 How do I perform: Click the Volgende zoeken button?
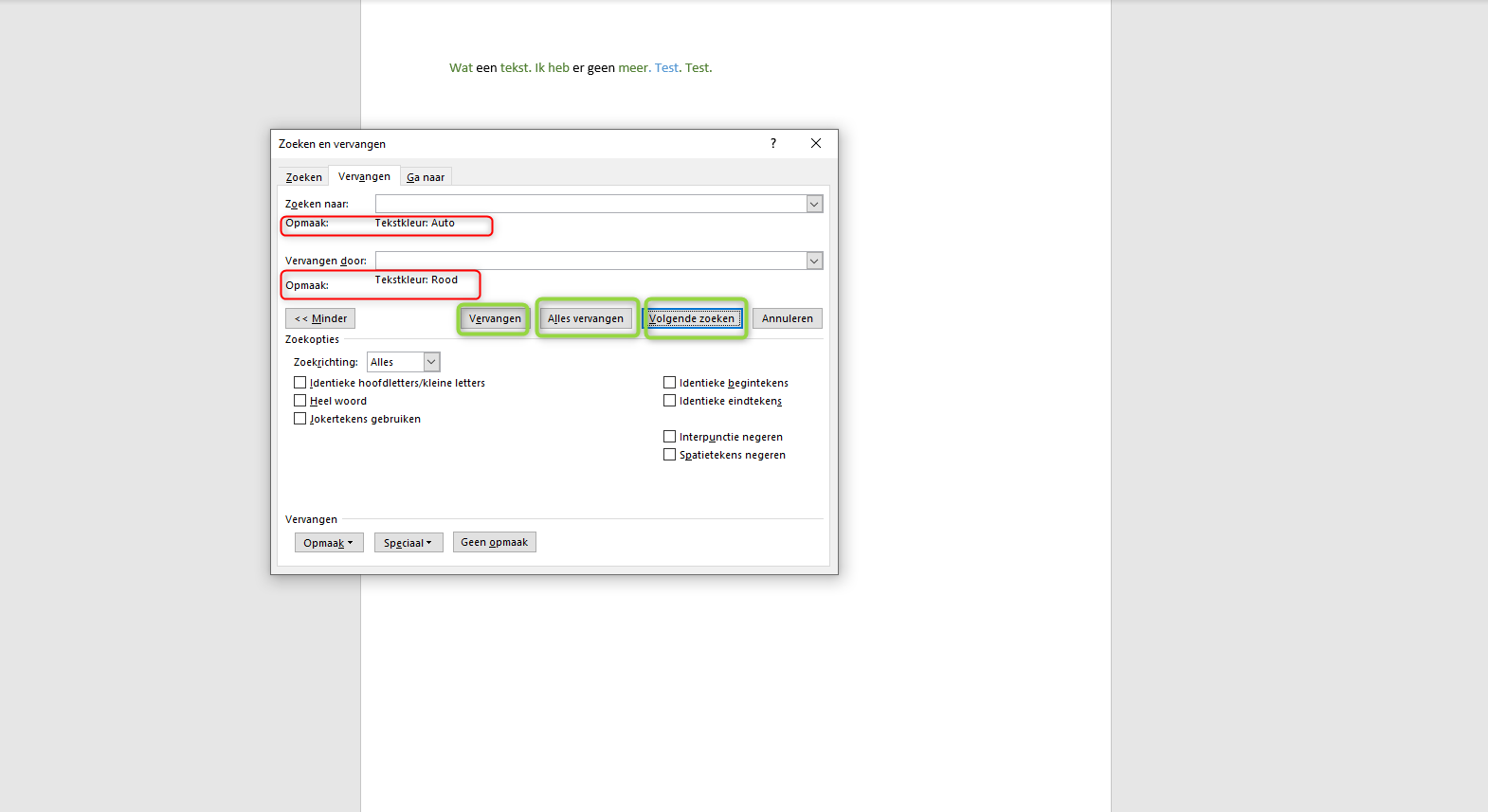[692, 318]
